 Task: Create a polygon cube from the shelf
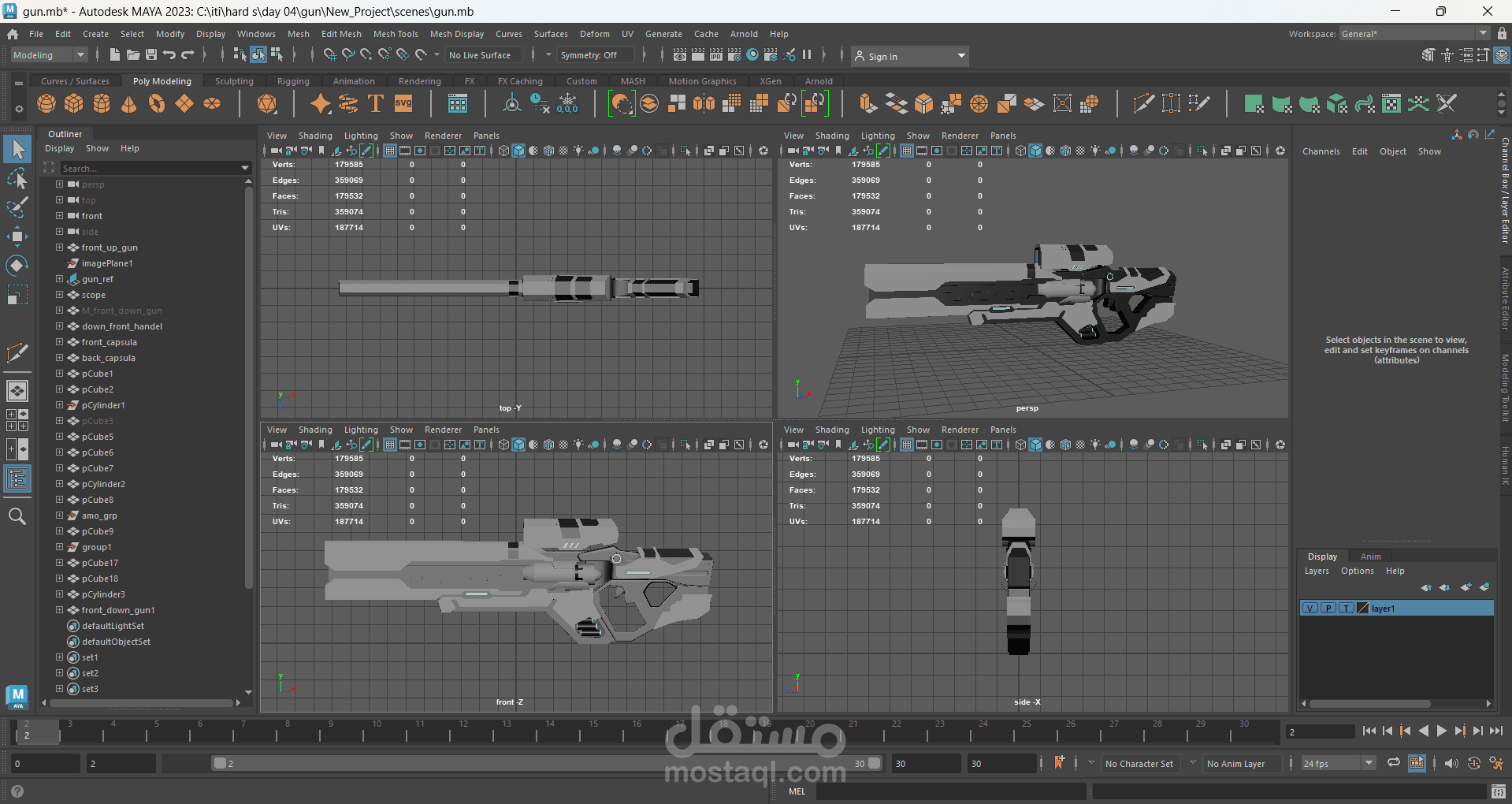[74, 103]
